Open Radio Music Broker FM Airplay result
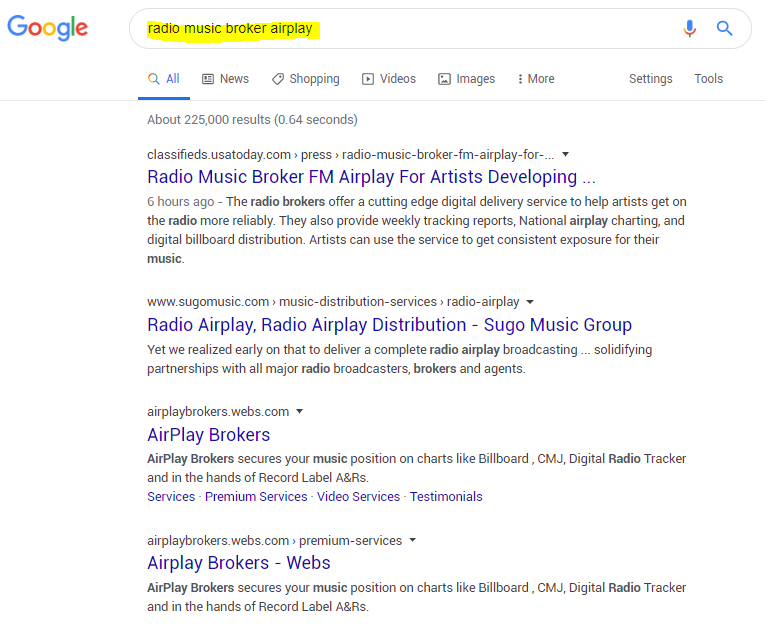Screen dimensions: 766x632 point(371,177)
